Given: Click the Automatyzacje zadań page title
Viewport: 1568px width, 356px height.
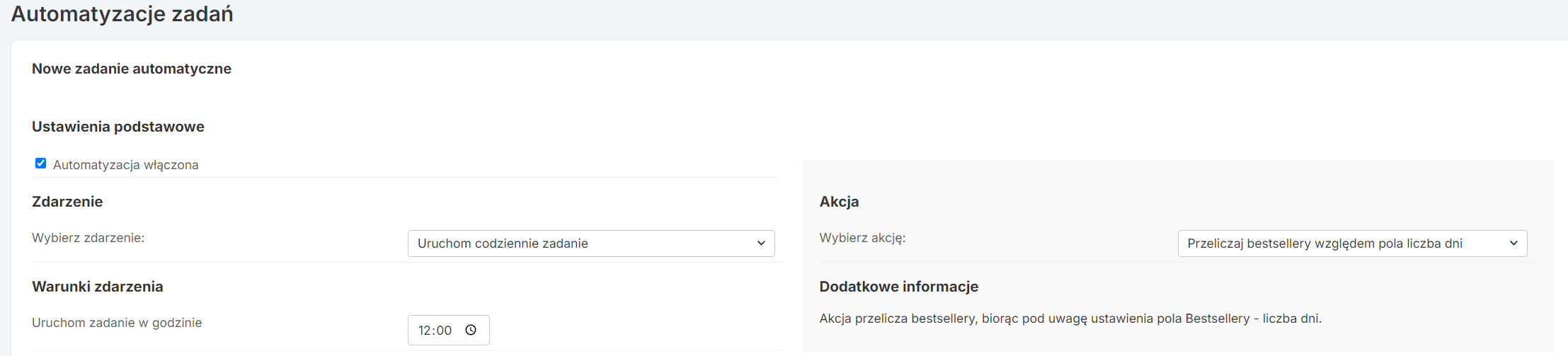Looking at the screenshot, I should pos(122,14).
